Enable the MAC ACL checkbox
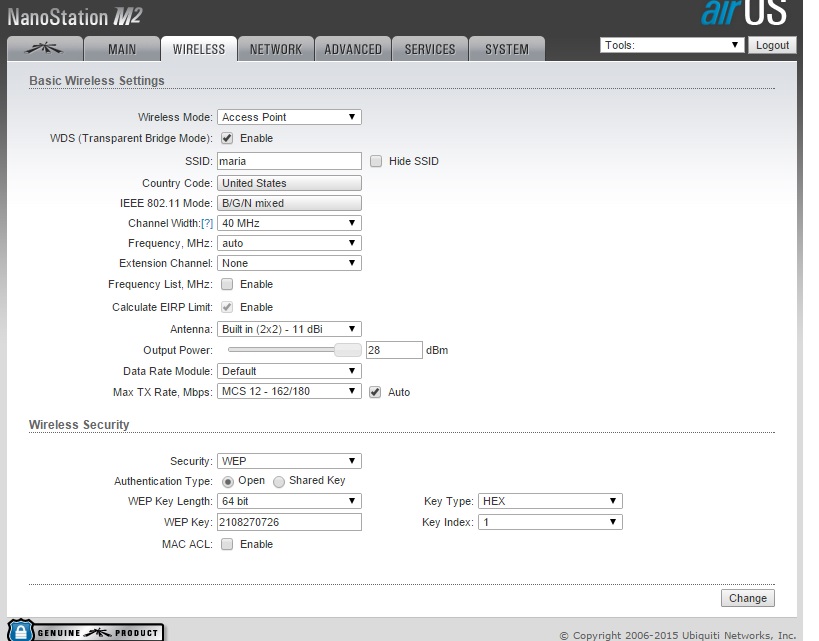This screenshot has width=819, height=641. [x=227, y=544]
